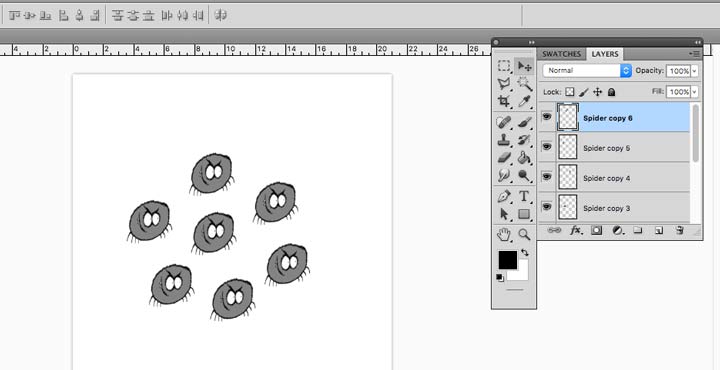This screenshot has height=370, width=720.
Task: Click the Auto-Align Layers icon
Action: [x=221, y=16]
